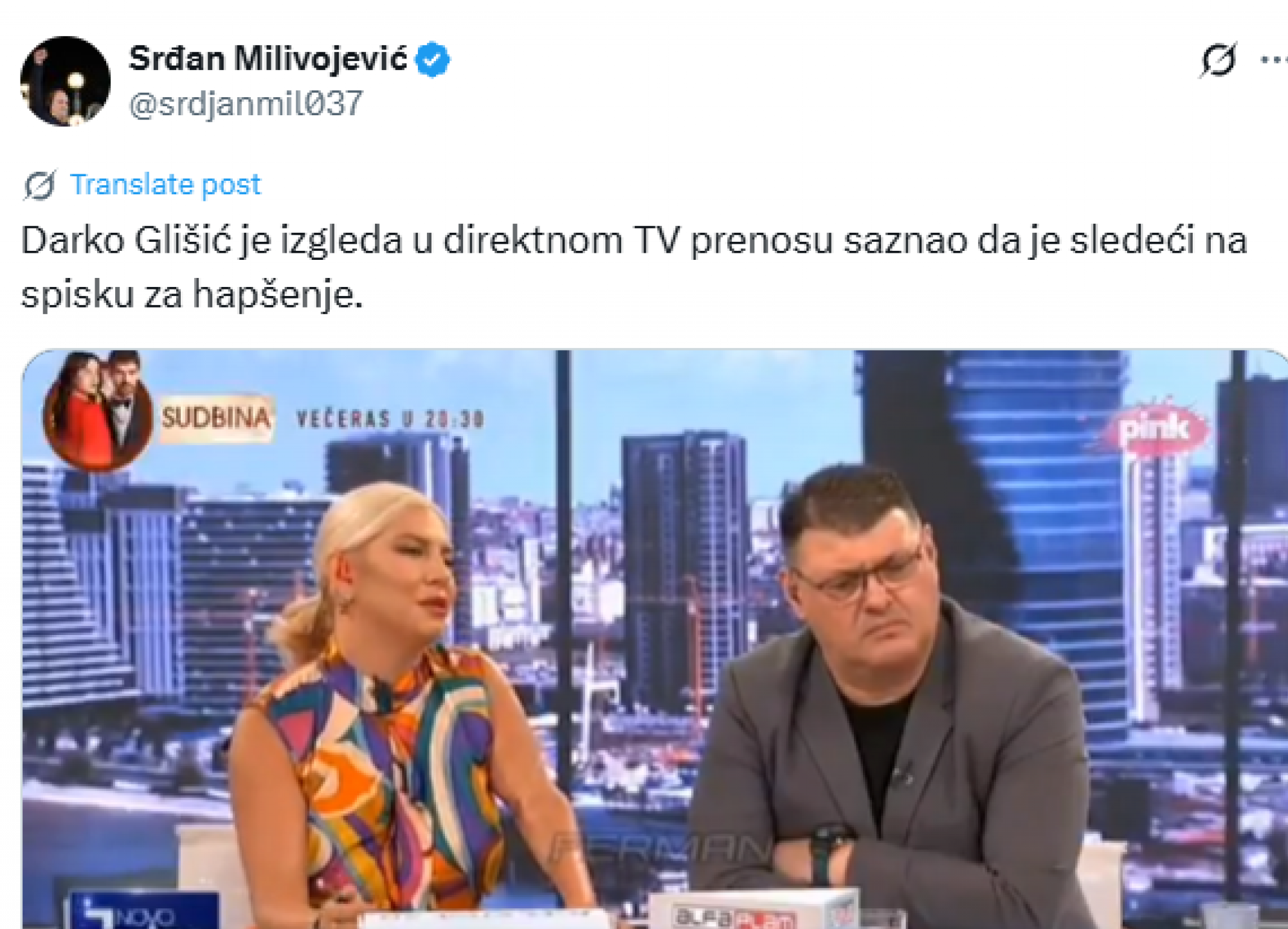Image resolution: width=1288 pixels, height=929 pixels.
Task: Click the Translate post link
Action: [165, 185]
